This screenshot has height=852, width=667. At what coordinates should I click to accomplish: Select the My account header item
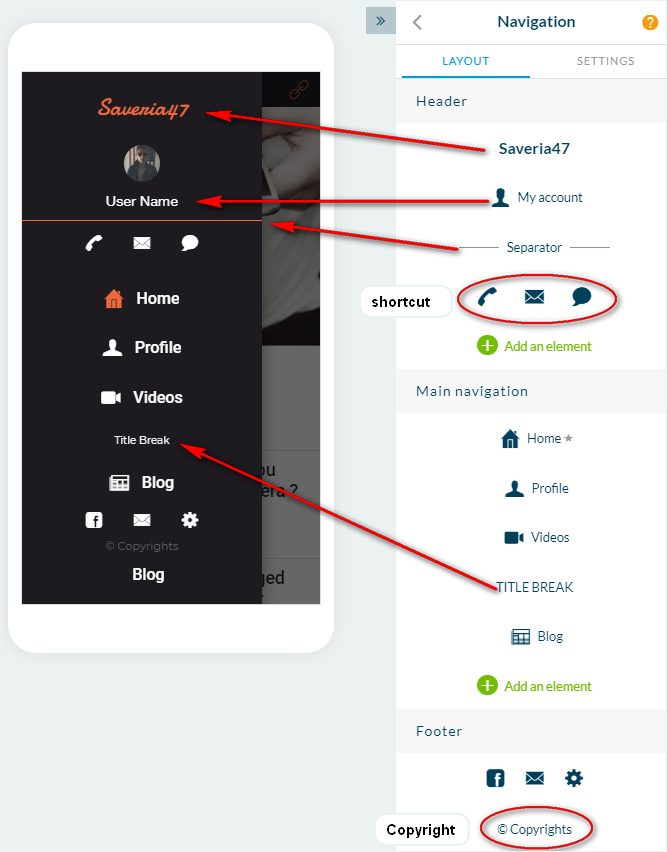[x=537, y=197]
